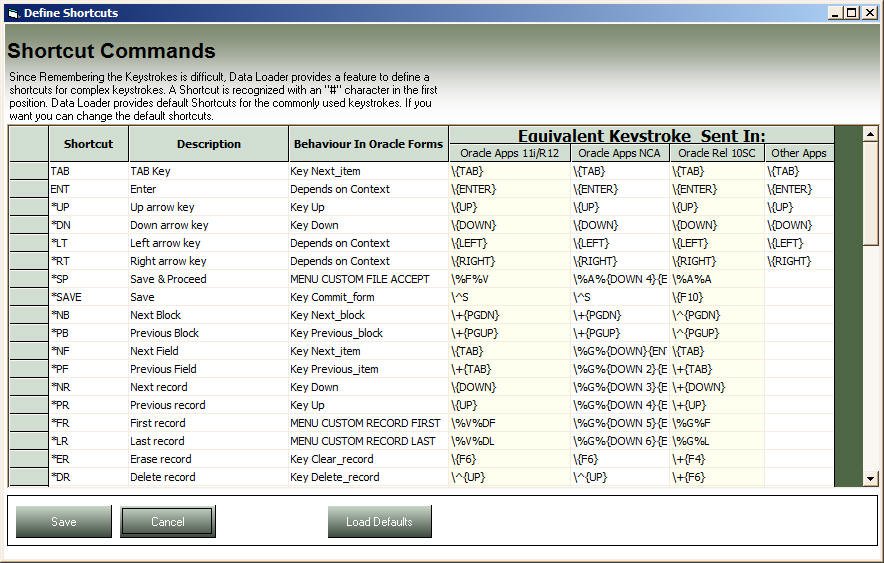The width and height of the screenshot is (884, 563).
Task: Click the Oracle Rel 10SC column header
Action: tap(717, 153)
